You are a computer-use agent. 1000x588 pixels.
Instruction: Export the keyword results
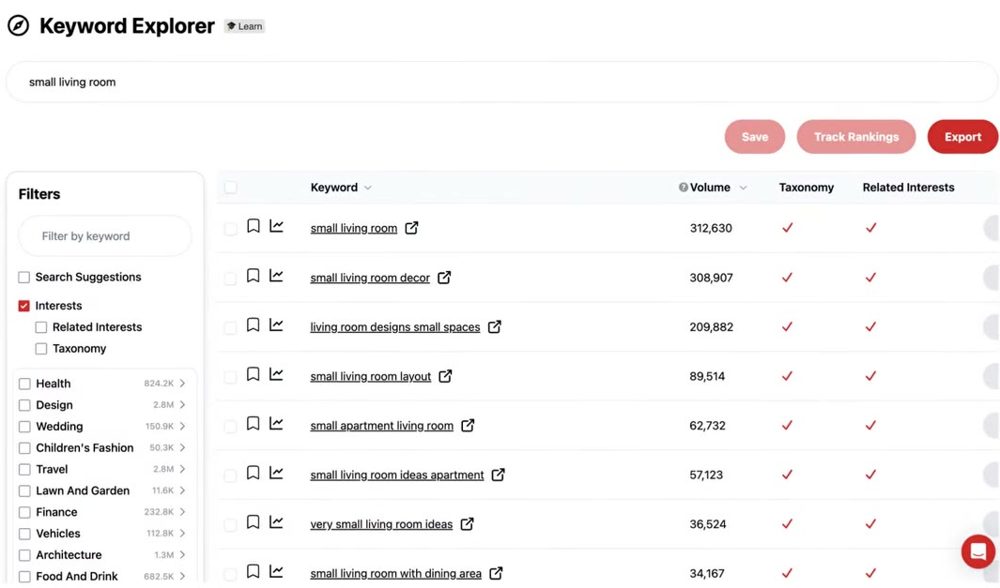[x=962, y=136]
